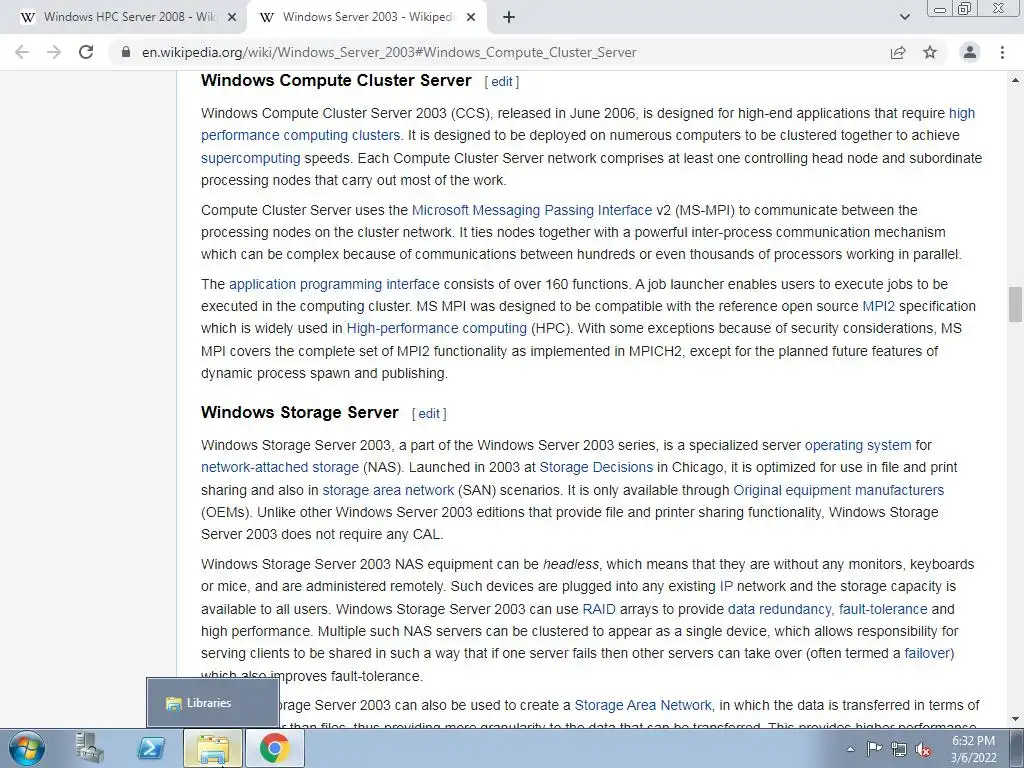Open the taskbar clock showing 6:32 PM
Screen dimensions: 1024x768
click(973, 749)
